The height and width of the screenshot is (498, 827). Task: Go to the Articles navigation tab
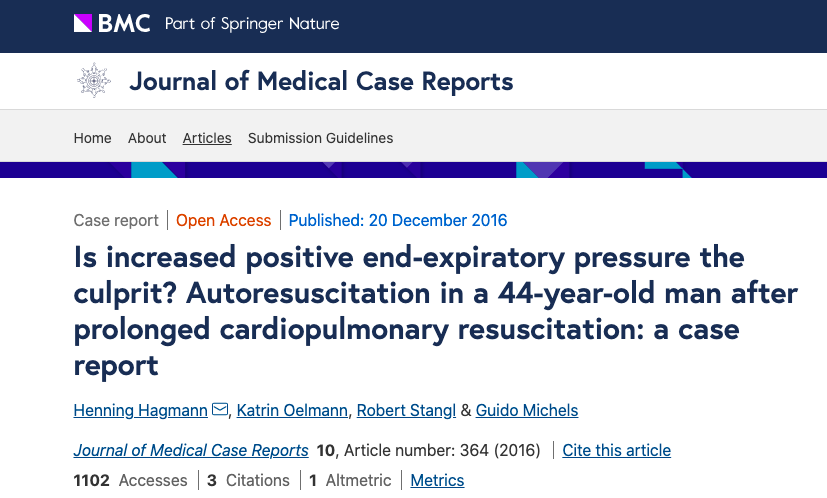pyautogui.click(x=207, y=138)
